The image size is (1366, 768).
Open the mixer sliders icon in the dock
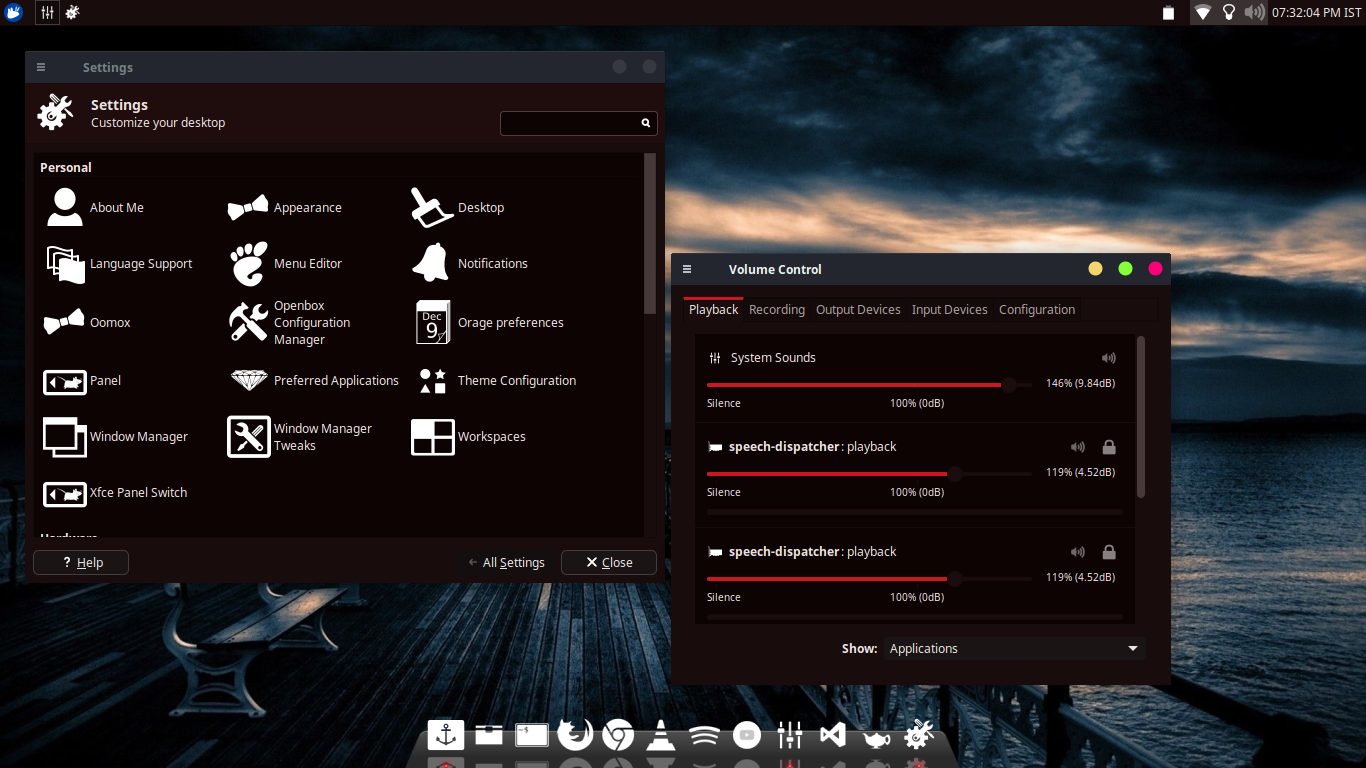tap(790, 736)
